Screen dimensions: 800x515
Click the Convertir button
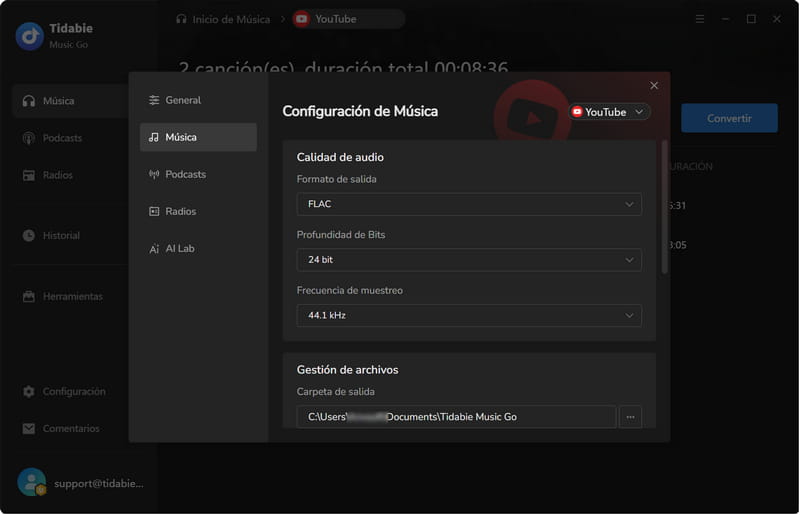click(x=729, y=118)
